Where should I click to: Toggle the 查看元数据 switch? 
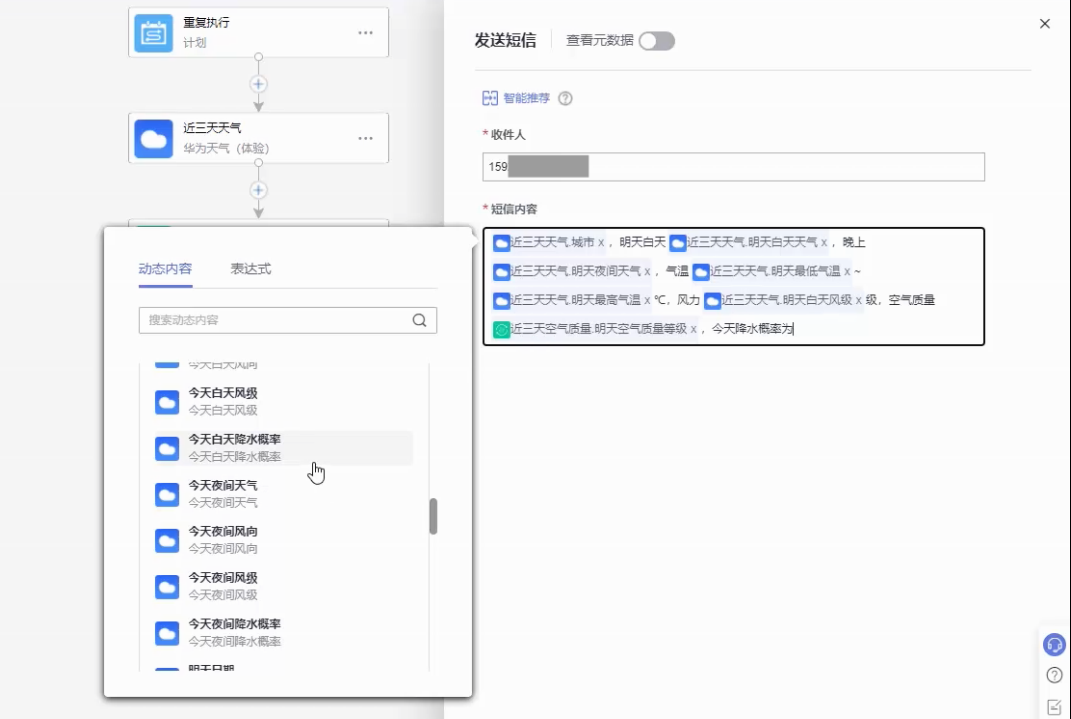pyautogui.click(x=656, y=41)
